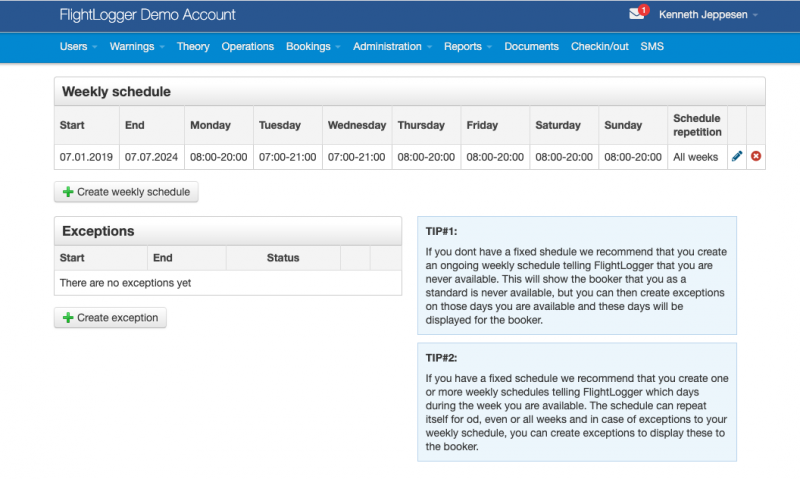Screen dimensions: 800x479
Task: Expand the Reports menu
Action: (468, 46)
